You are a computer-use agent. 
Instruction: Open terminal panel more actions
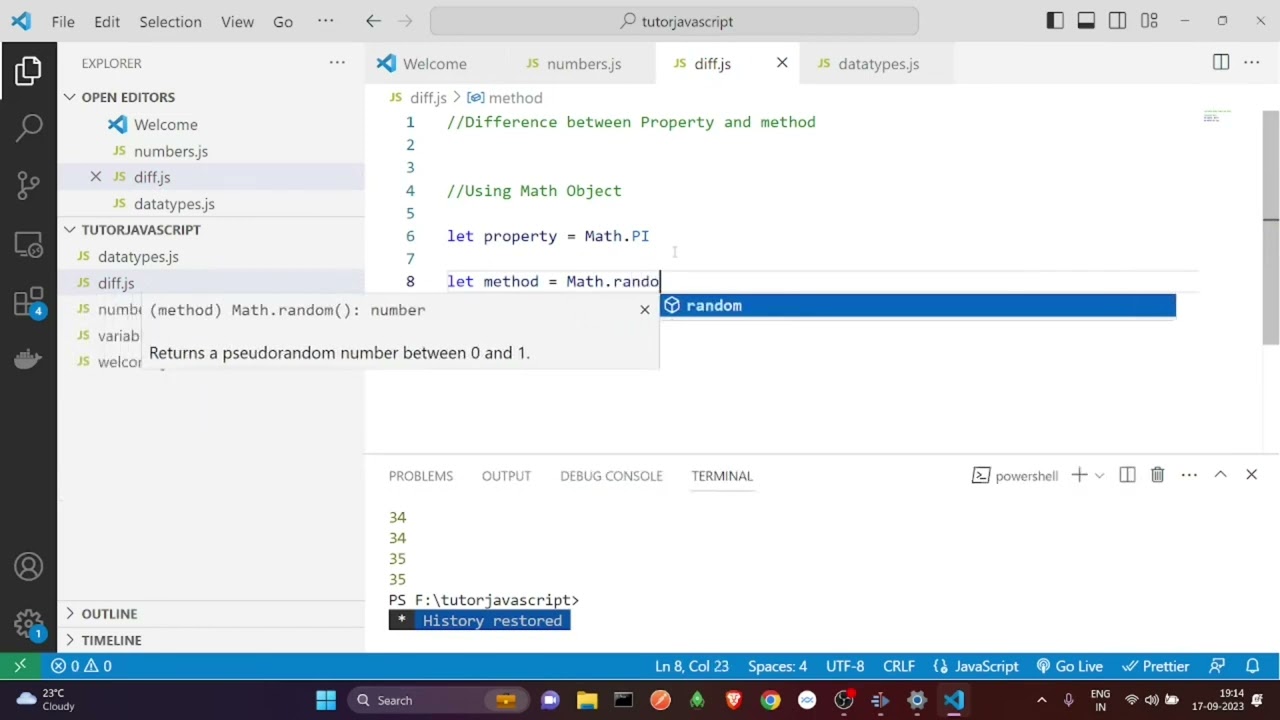(1189, 475)
